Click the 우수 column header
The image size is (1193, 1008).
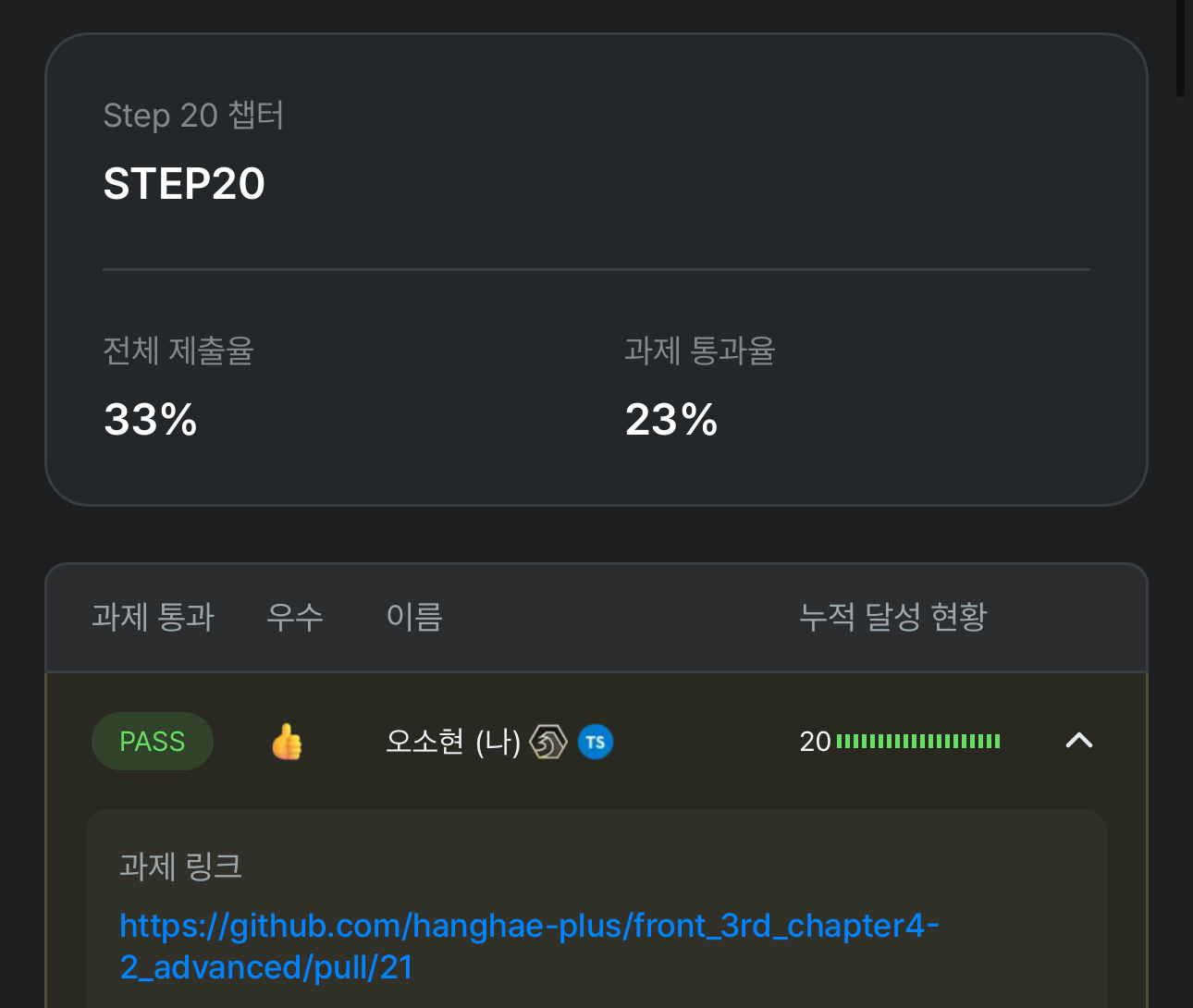pos(295,617)
